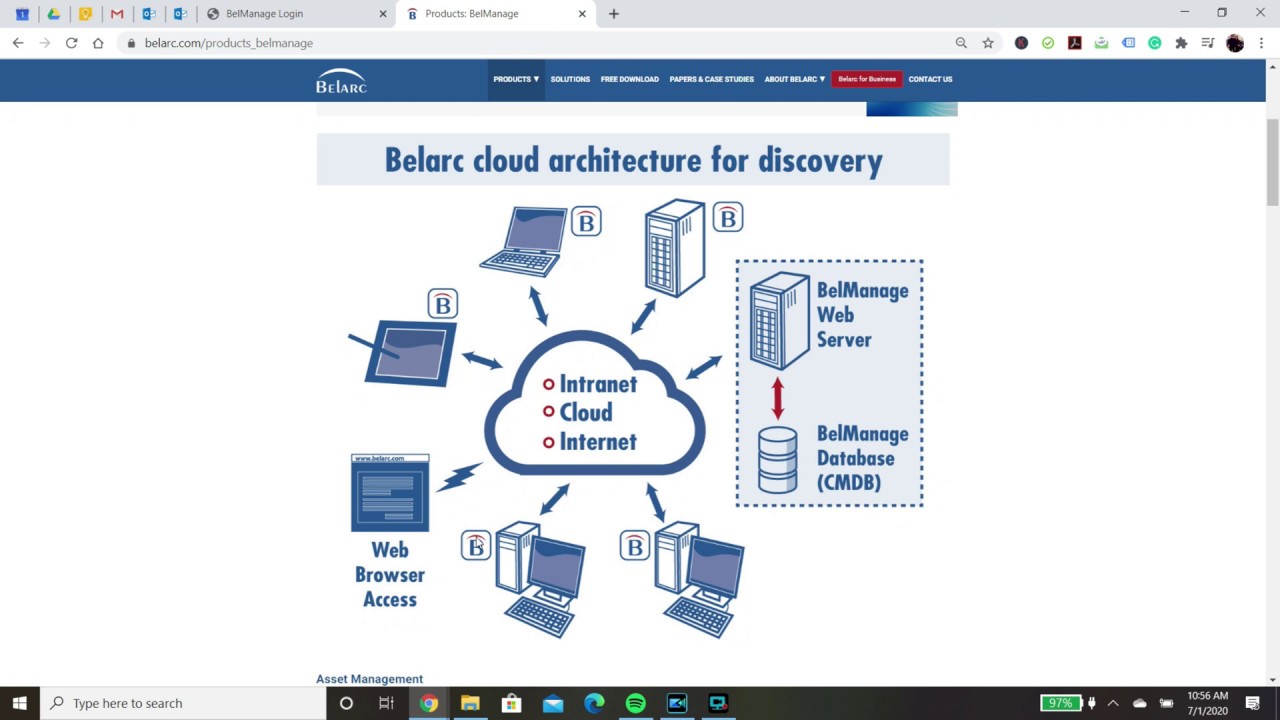The height and width of the screenshot is (720, 1280).
Task: Open Microsoft Store from the taskbar
Action: click(511, 703)
